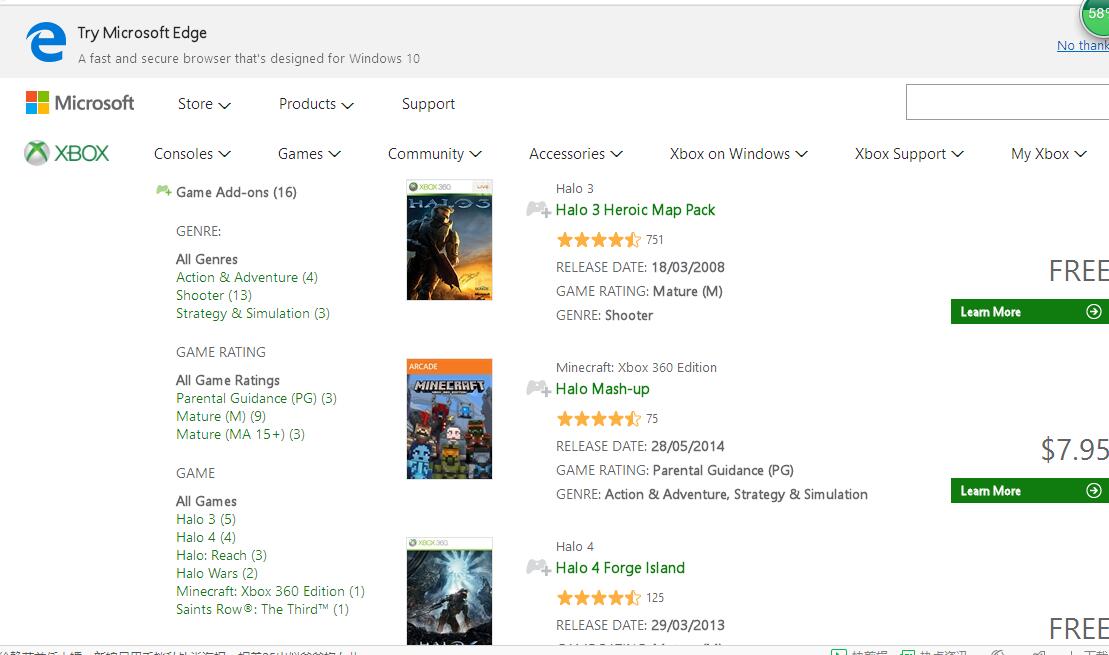Expand the Xbox Support menu

point(909,153)
